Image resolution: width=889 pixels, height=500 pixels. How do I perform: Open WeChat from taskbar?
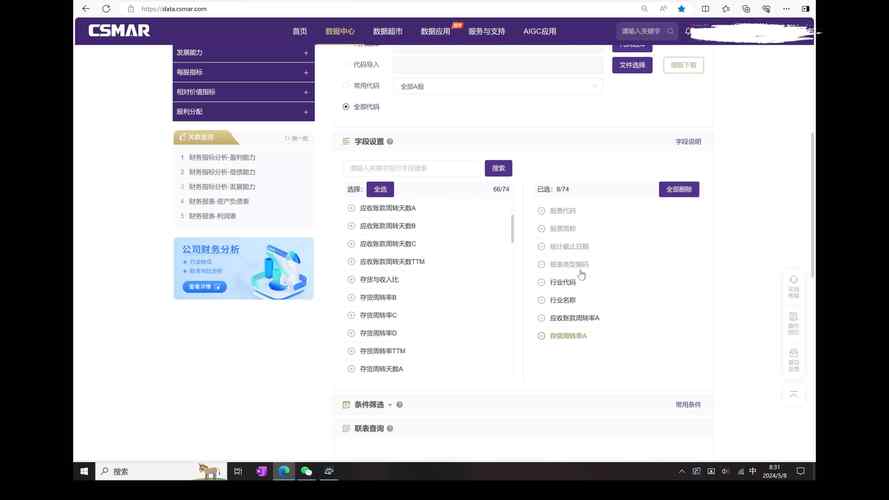[306, 471]
